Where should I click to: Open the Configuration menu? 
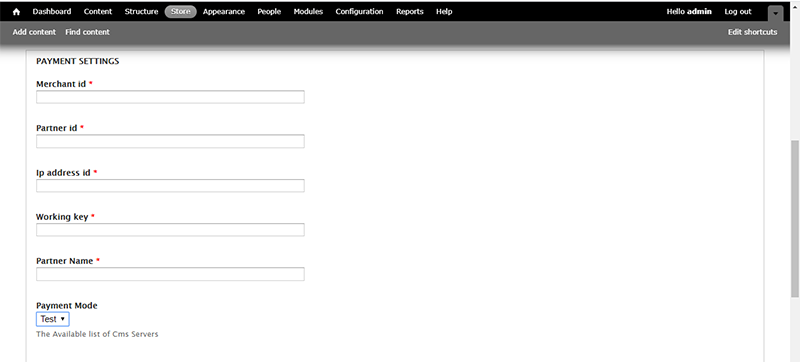(359, 11)
